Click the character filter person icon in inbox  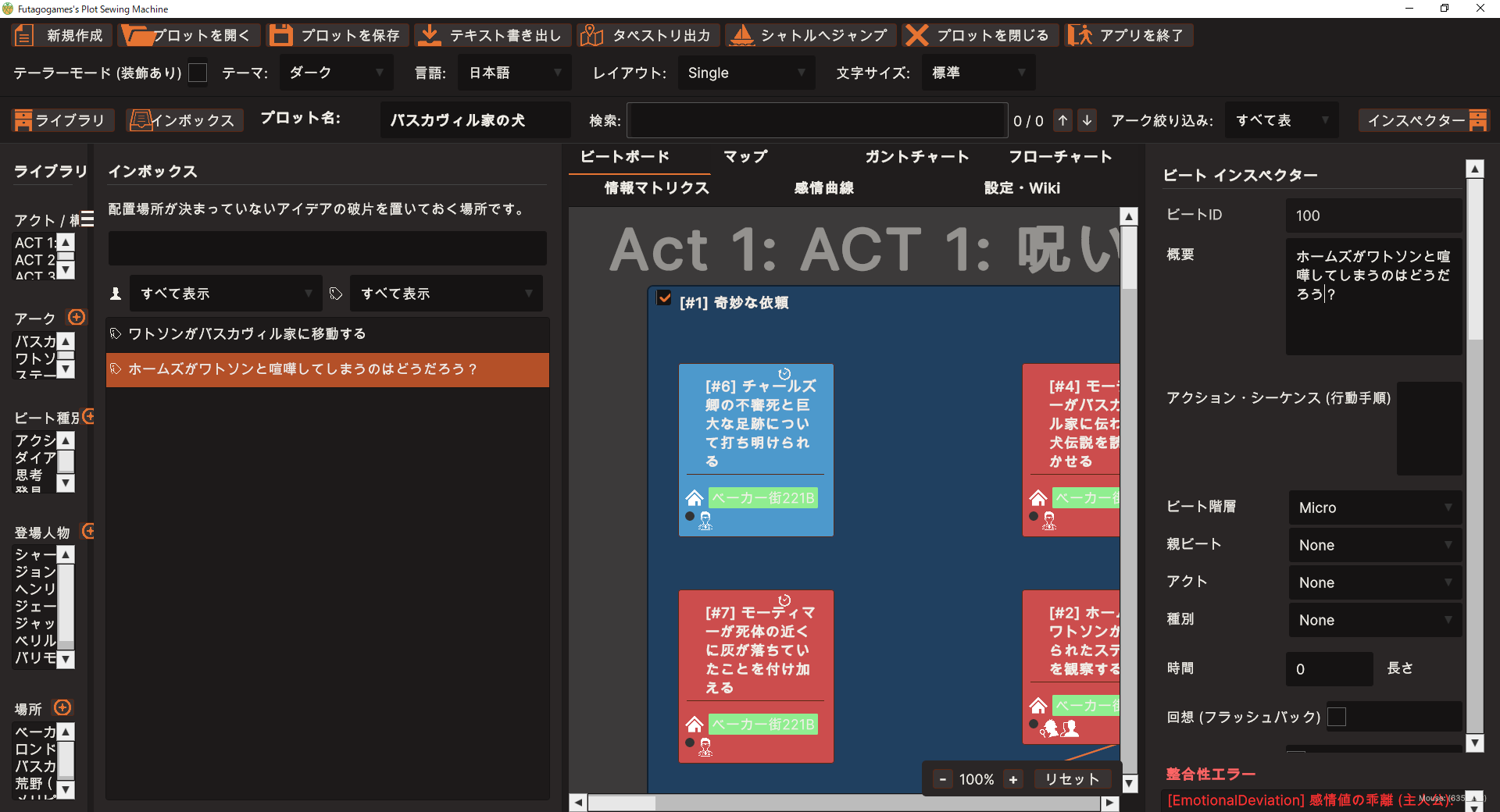[x=116, y=294]
